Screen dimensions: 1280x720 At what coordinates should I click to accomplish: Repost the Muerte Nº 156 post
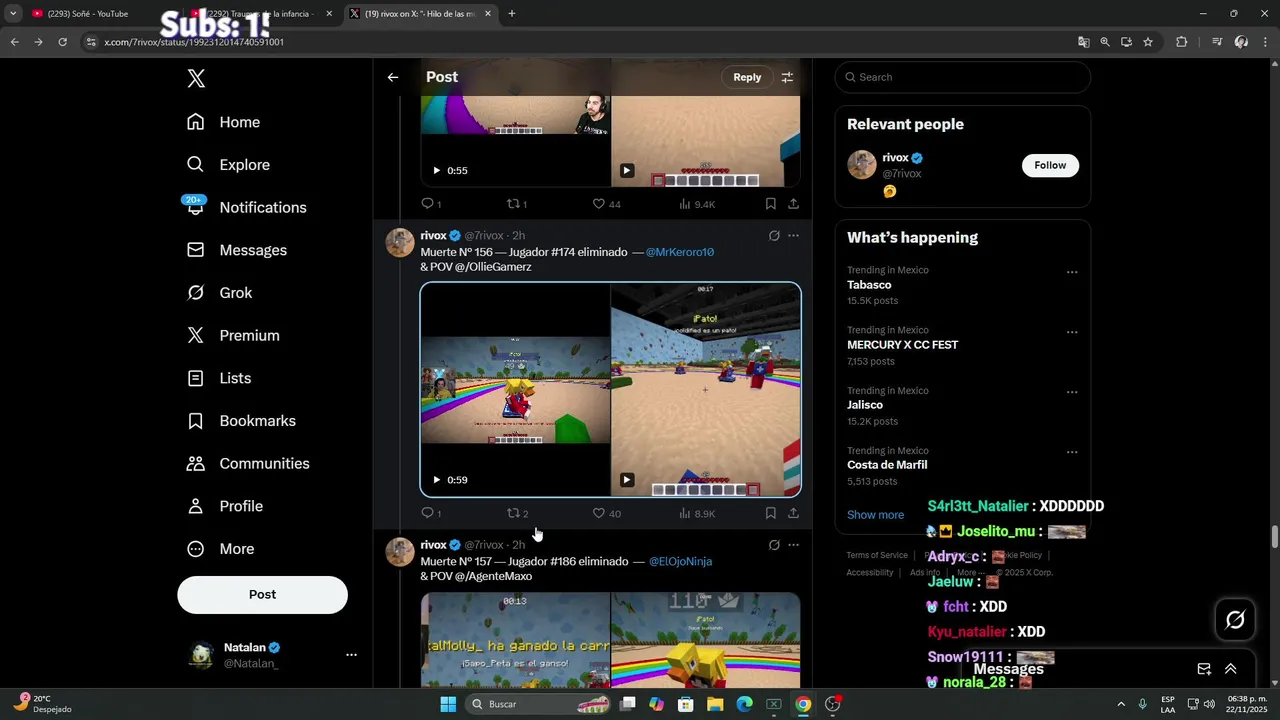click(x=517, y=513)
